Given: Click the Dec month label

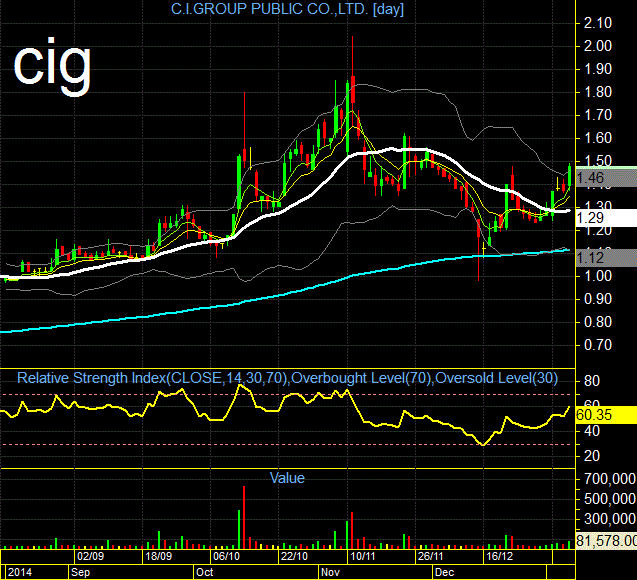Looking at the screenshot, I should tap(444, 572).
